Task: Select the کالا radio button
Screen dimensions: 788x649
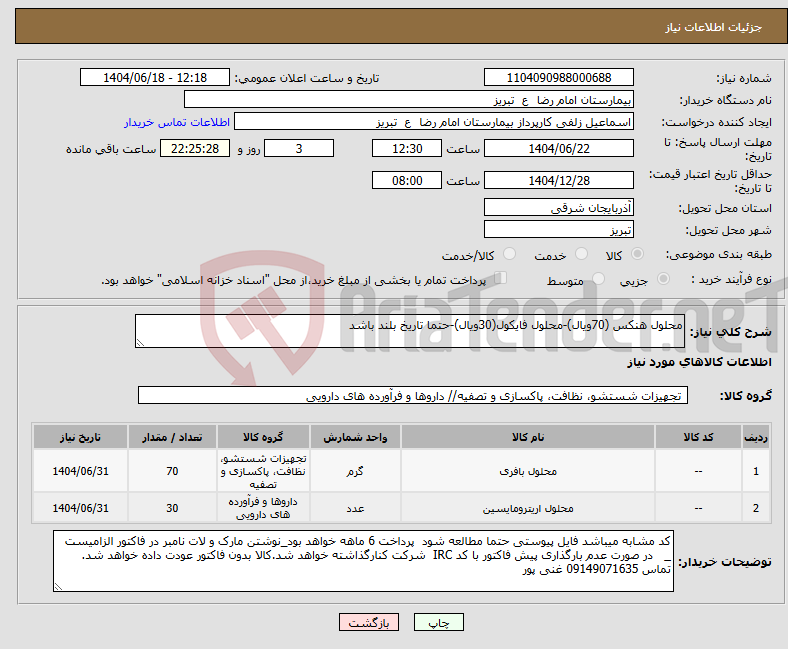Action: (637, 254)
